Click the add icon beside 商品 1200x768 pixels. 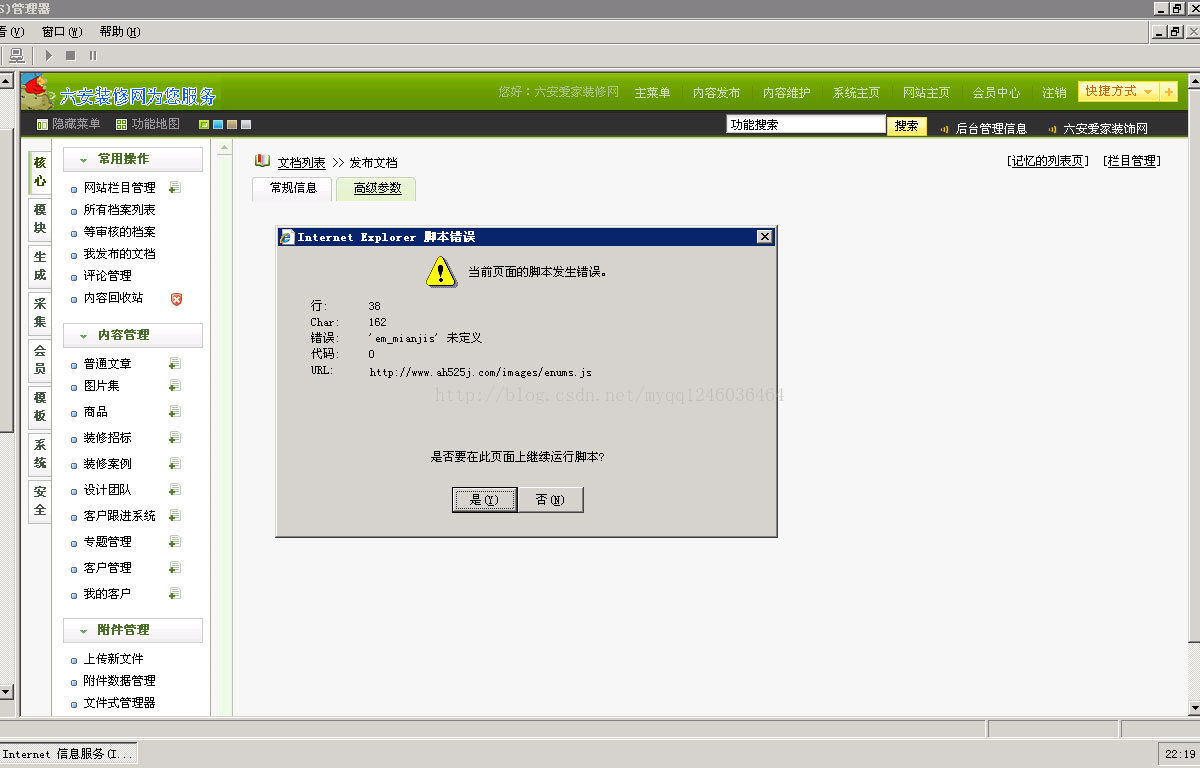click(175, 411)
